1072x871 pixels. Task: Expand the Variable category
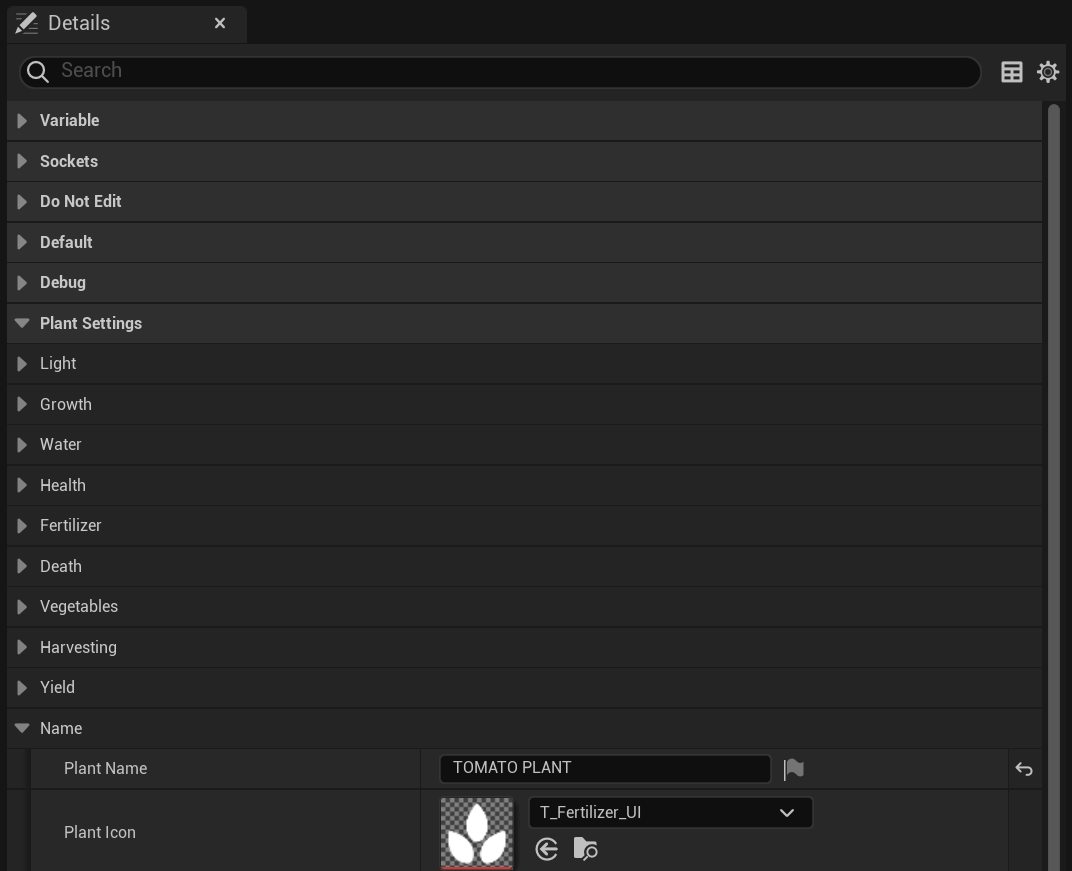[22, 121]
